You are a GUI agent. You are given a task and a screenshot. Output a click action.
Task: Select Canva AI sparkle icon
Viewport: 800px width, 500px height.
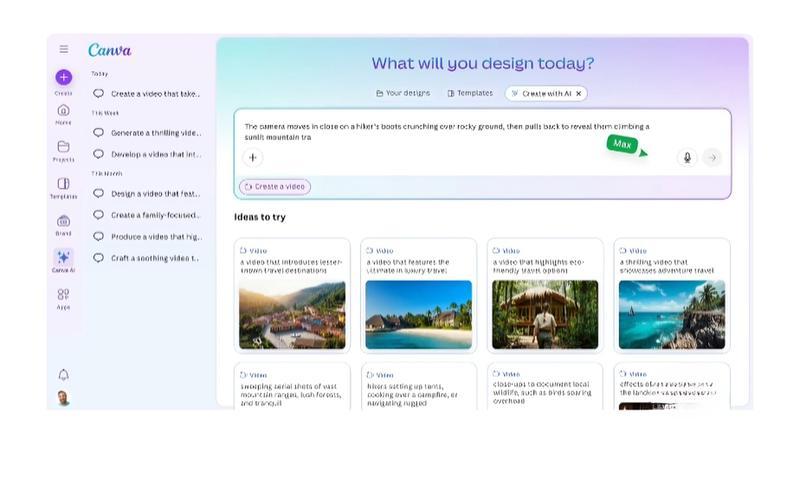click(63, 257)
